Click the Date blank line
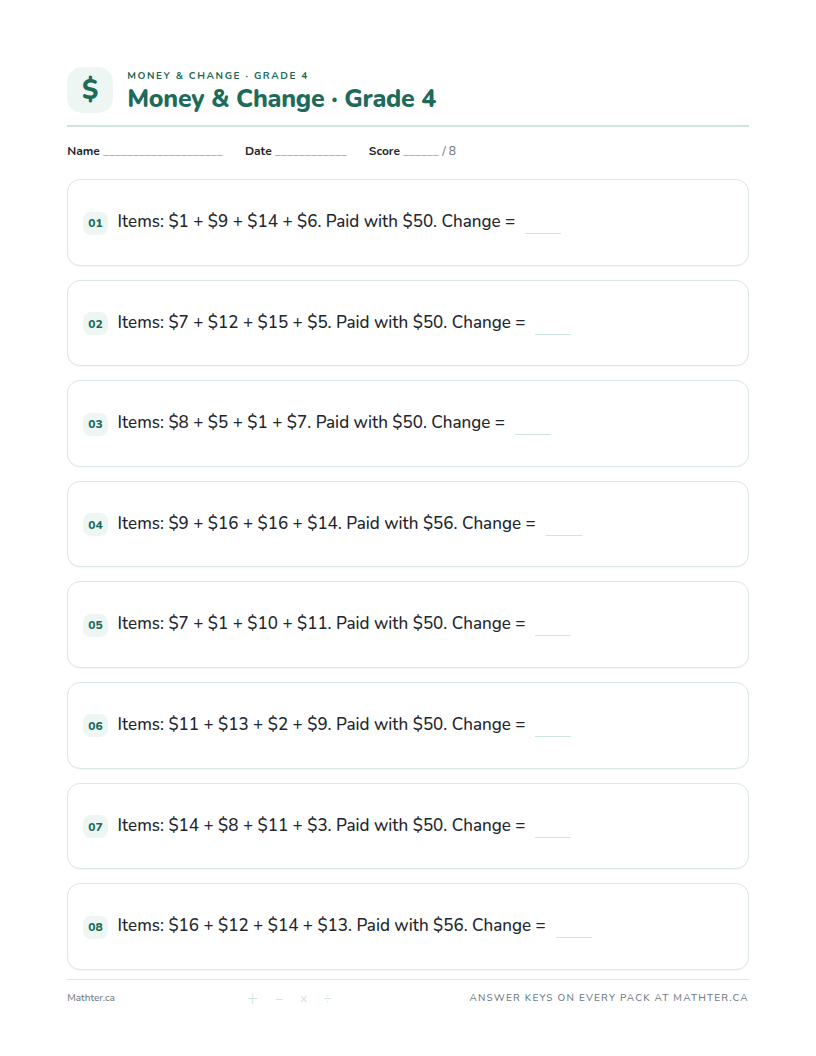The height and width of the screenshot is (1056, 816). click(311, 154)
